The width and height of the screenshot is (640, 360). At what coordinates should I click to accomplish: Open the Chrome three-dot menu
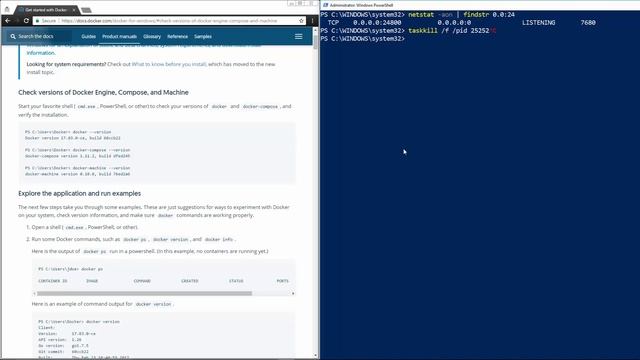312,20
